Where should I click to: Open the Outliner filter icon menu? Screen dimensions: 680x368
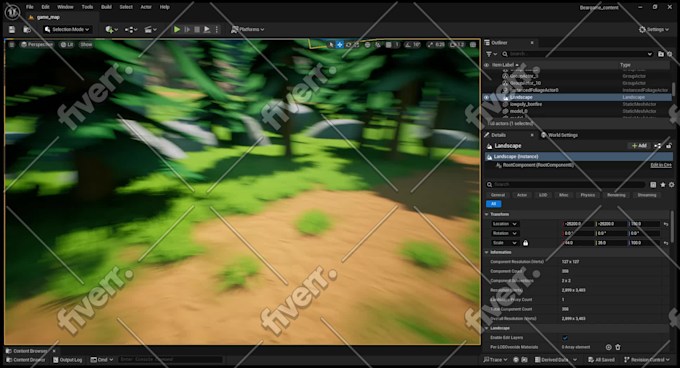[491, 54]
